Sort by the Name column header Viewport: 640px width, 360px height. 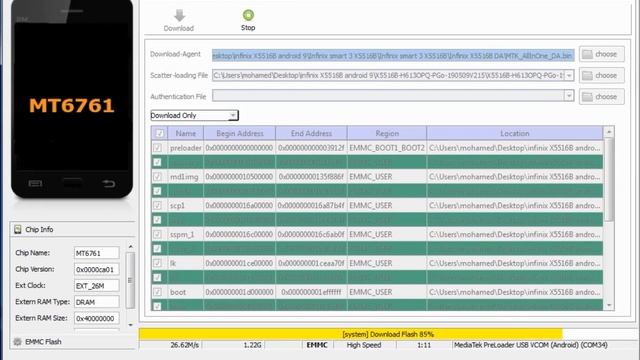pos(186,133)
